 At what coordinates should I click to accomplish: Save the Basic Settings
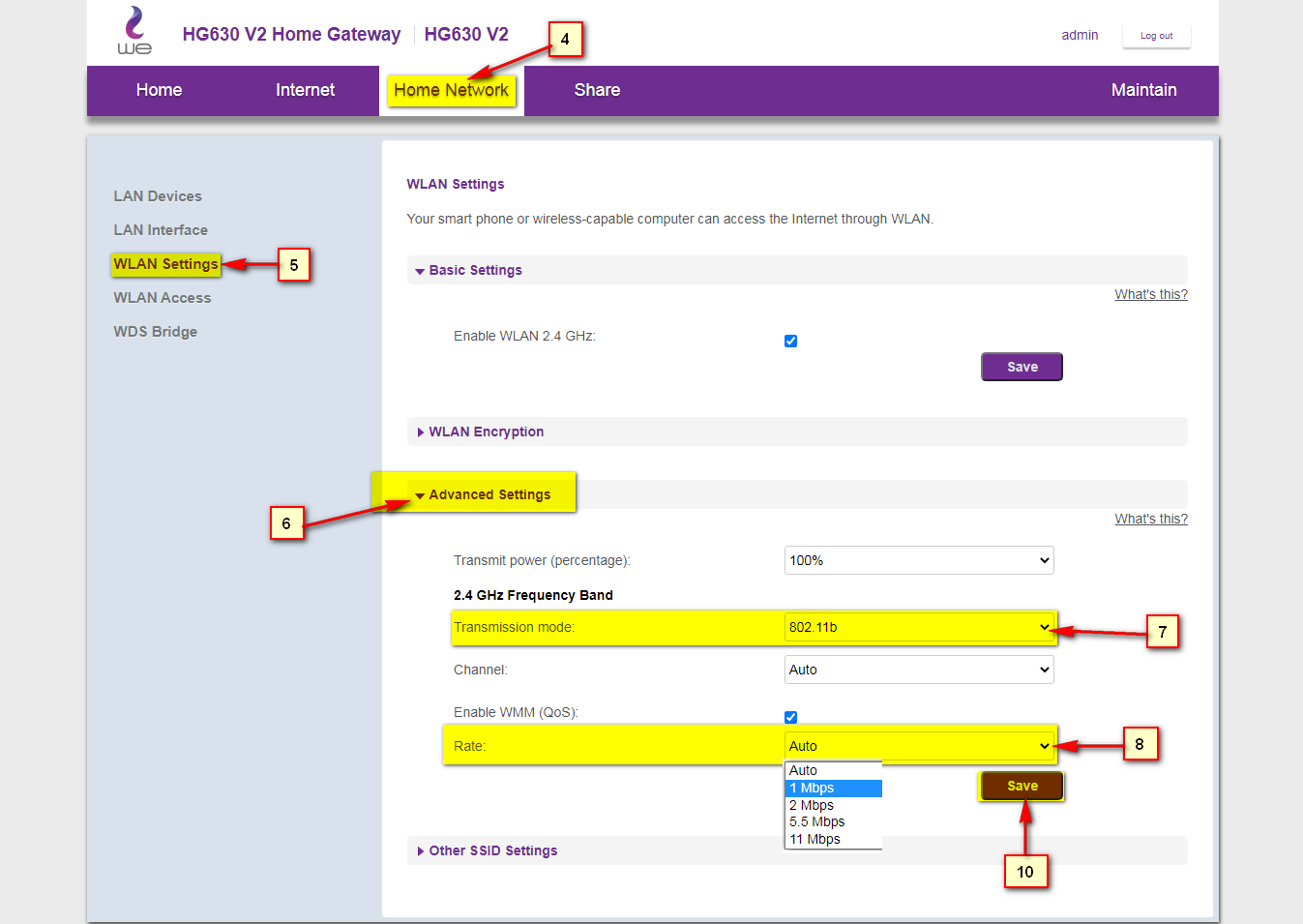tap(1022, 367)
